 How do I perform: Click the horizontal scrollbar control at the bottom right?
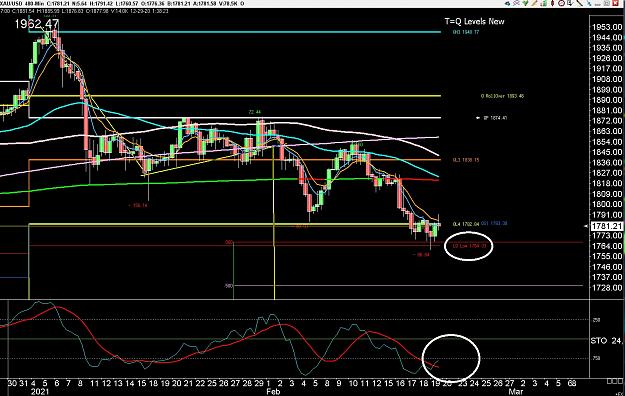614,382
